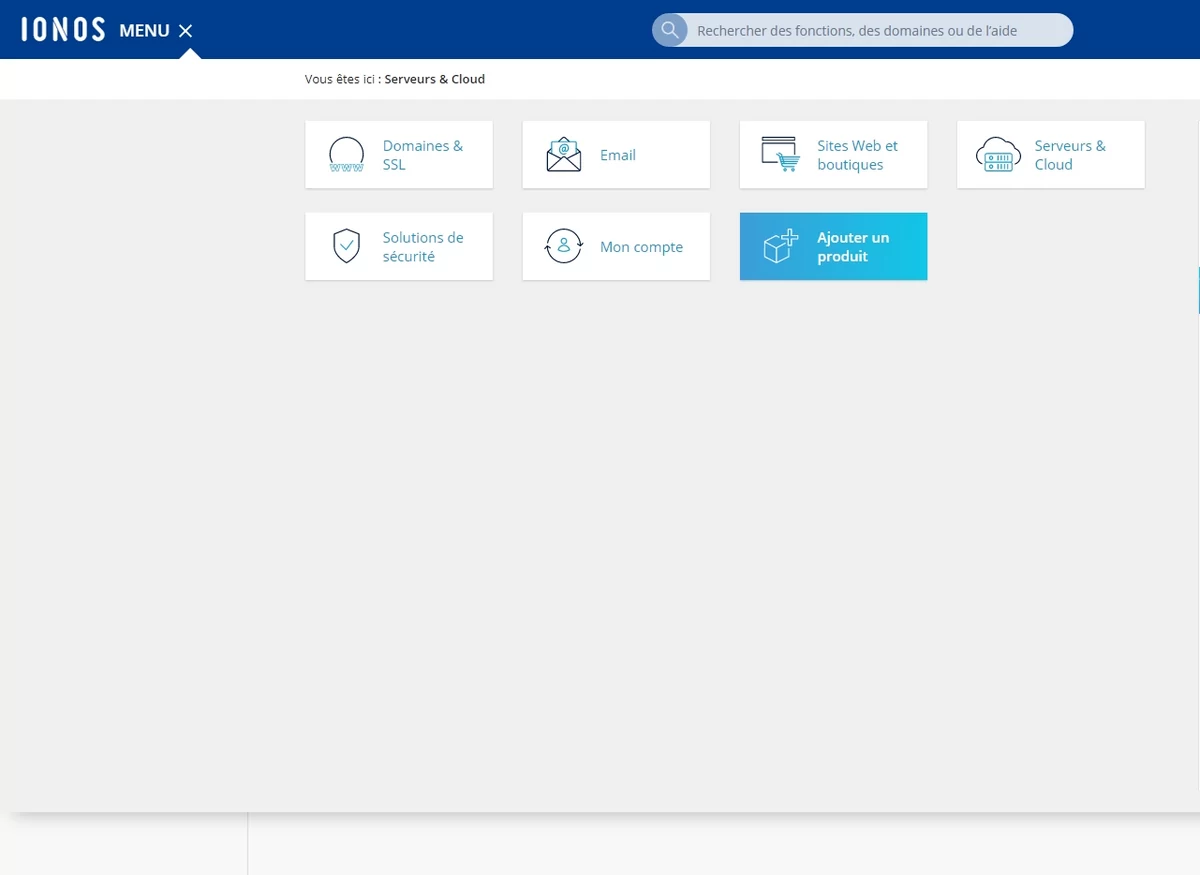Click the Ajouter un produit button label
Image resolution: width=1200 pixels, height=875 pixels.
tap(853, 247)
